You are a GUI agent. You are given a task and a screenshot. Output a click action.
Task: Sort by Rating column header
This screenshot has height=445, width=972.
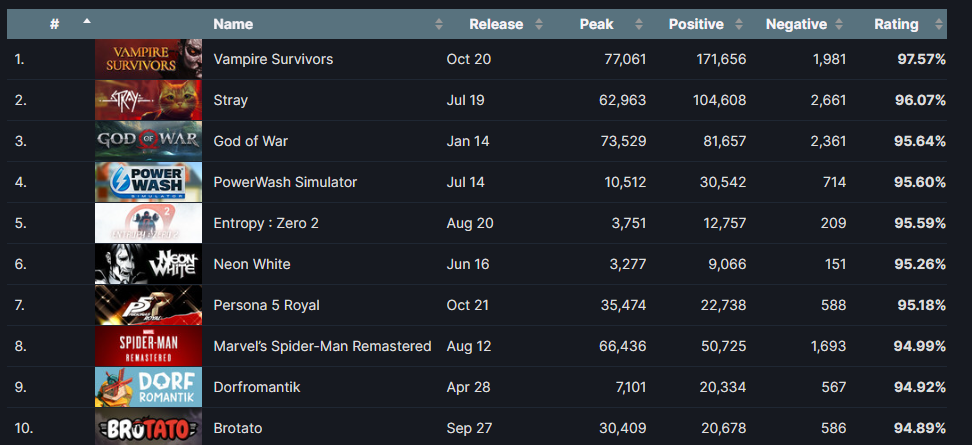click(896, 24)
